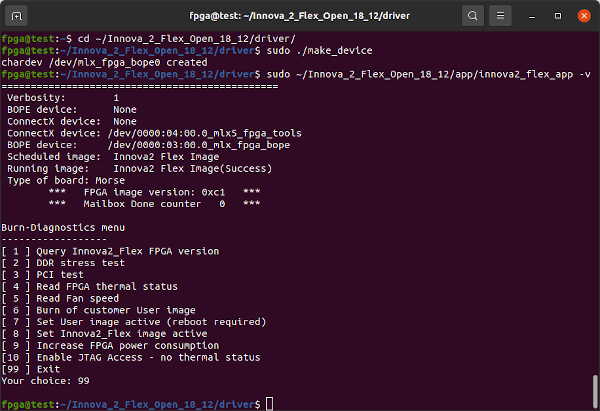Open the terminal search tool
Screen dimensions: 600x411
pyautogui.click(x=473, y=16)
